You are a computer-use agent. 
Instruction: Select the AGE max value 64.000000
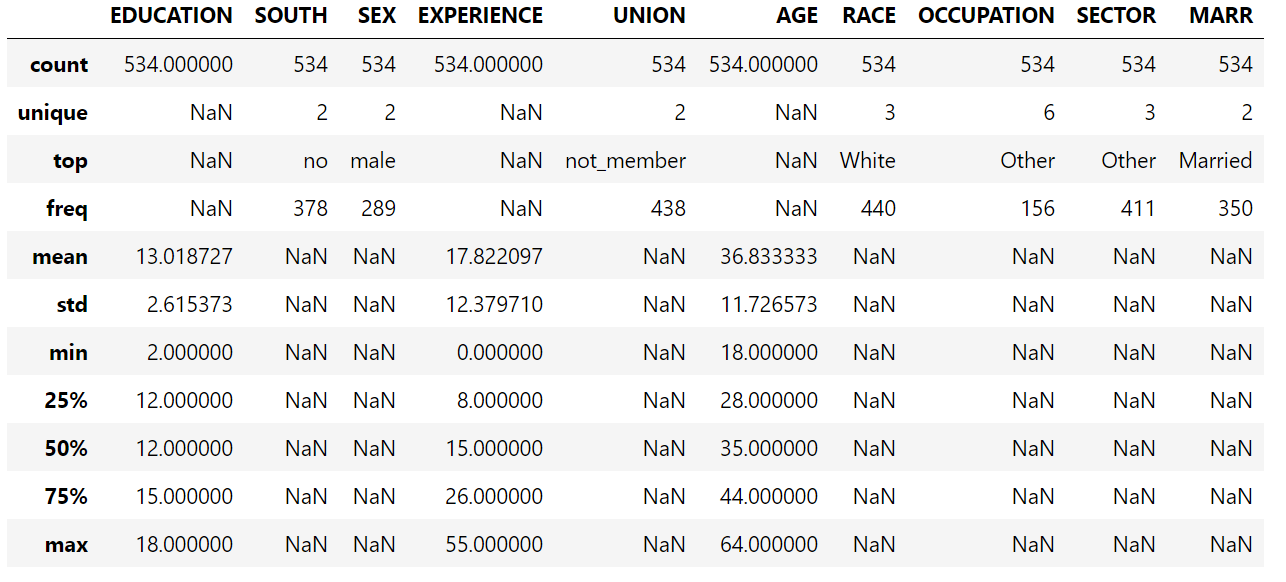click(x=769, y=545)
